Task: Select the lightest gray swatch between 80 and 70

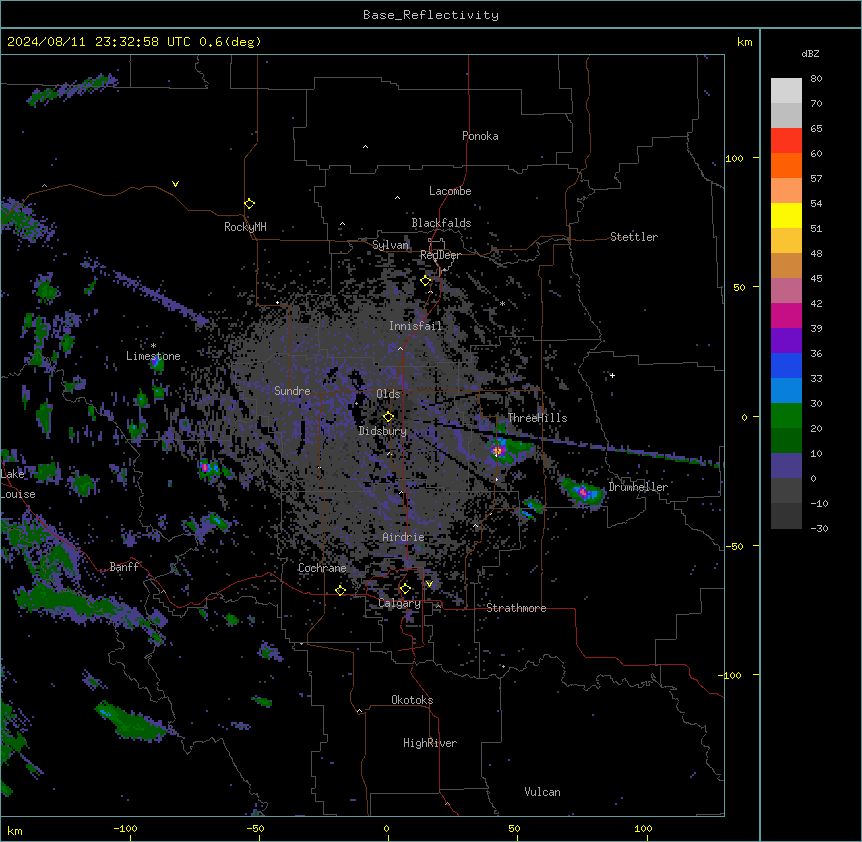Action: [x=786, y=91]
